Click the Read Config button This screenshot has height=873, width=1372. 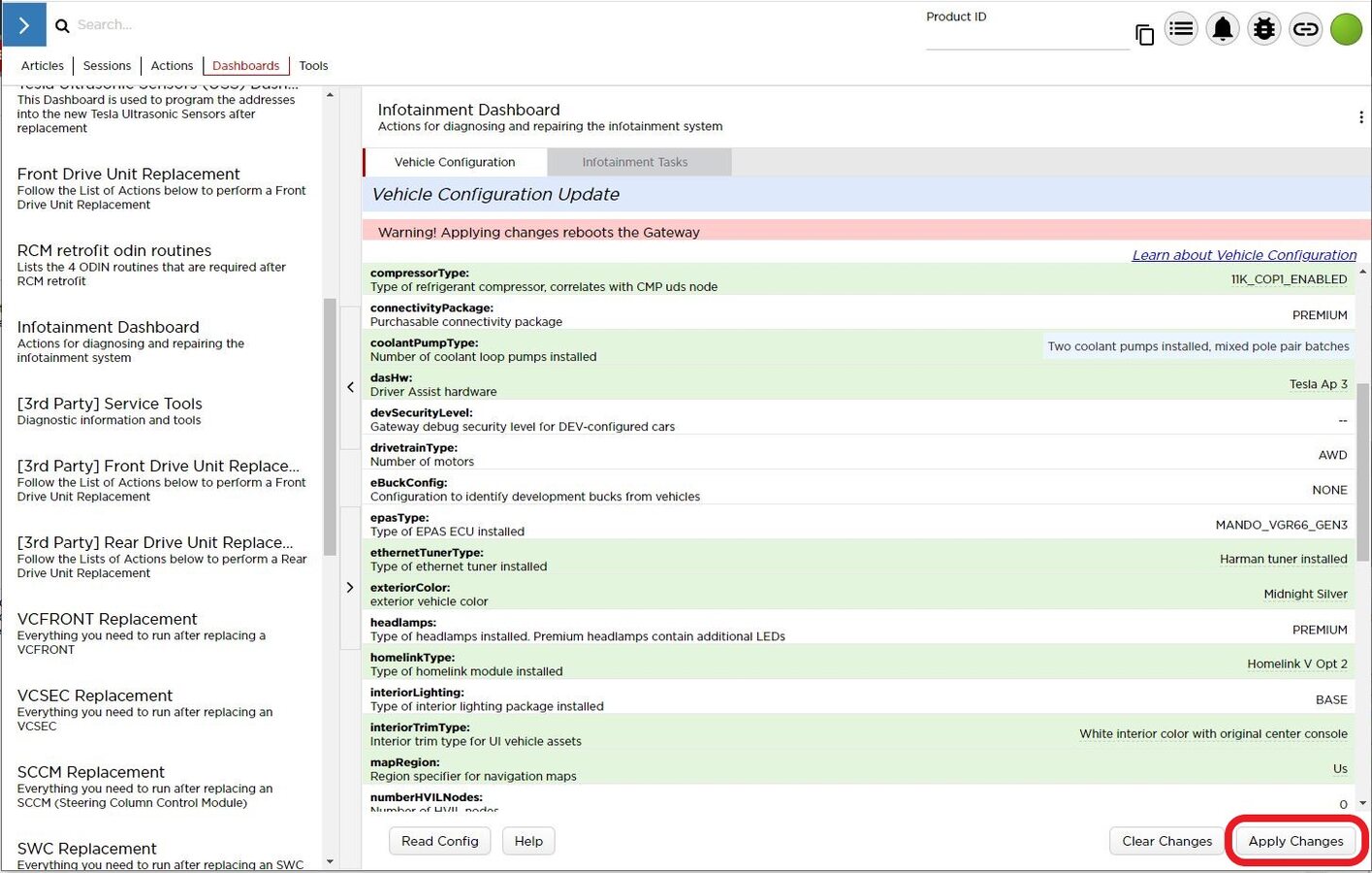439,841
